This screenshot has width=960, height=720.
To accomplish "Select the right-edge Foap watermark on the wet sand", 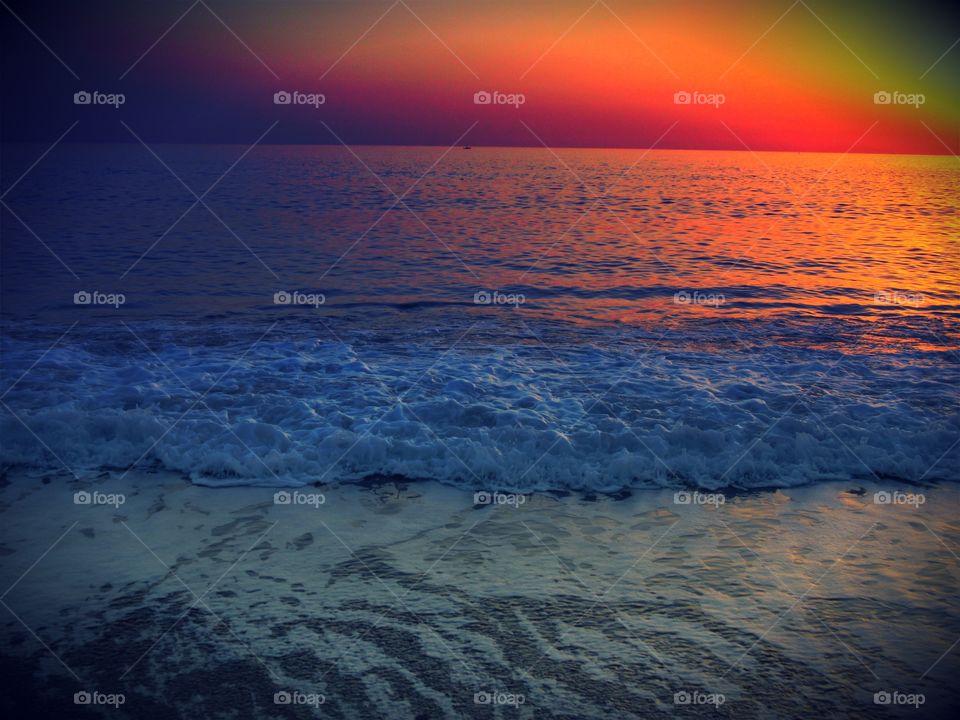I will click(x=899, y=498).
